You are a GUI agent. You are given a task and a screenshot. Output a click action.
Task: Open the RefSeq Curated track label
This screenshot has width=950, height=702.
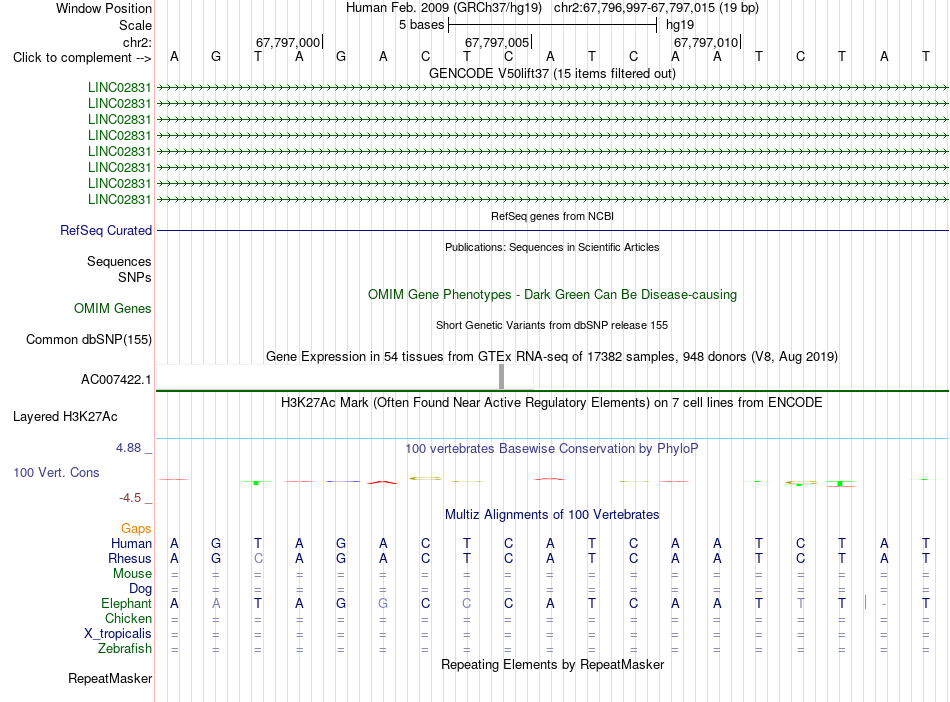coord(106,230)
